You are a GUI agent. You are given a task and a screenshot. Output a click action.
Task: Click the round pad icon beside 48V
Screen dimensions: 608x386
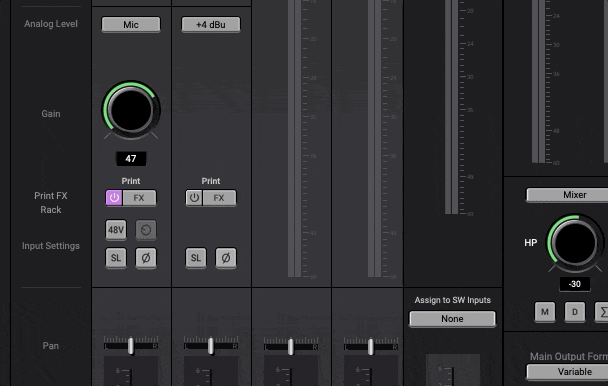146,230
